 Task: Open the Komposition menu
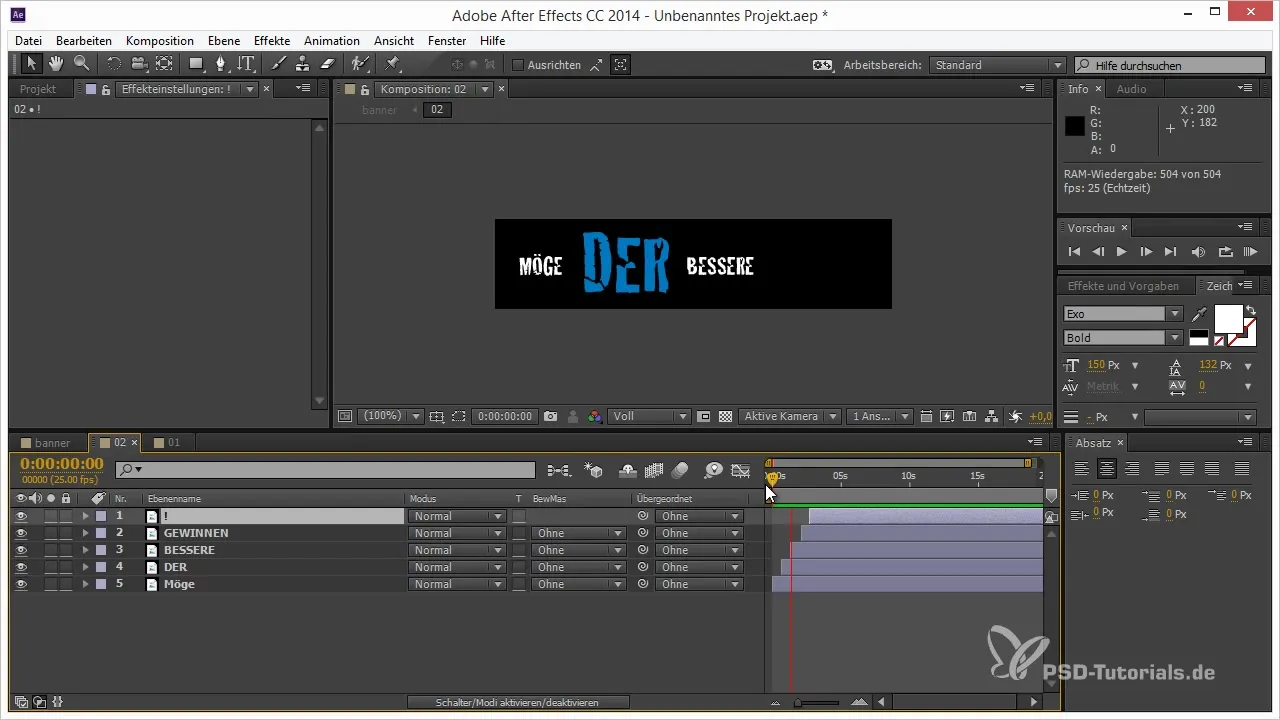(x=160, y=41)
